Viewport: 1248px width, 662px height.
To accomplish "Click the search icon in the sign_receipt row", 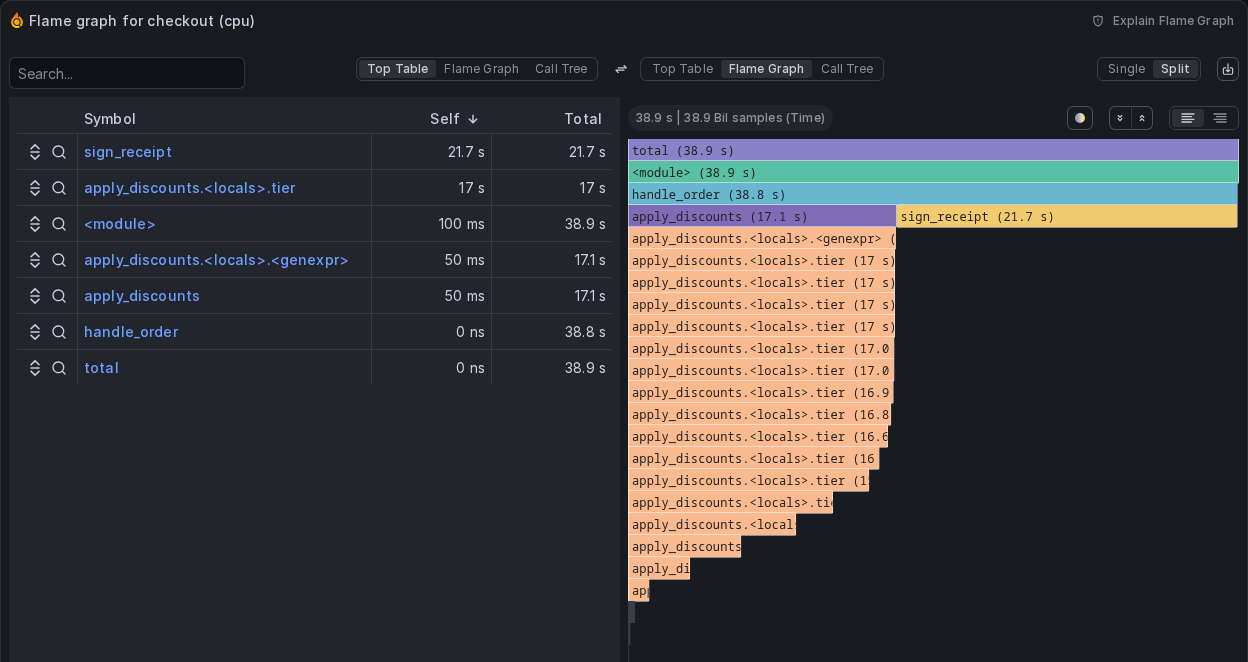I will tap(59, 152).
